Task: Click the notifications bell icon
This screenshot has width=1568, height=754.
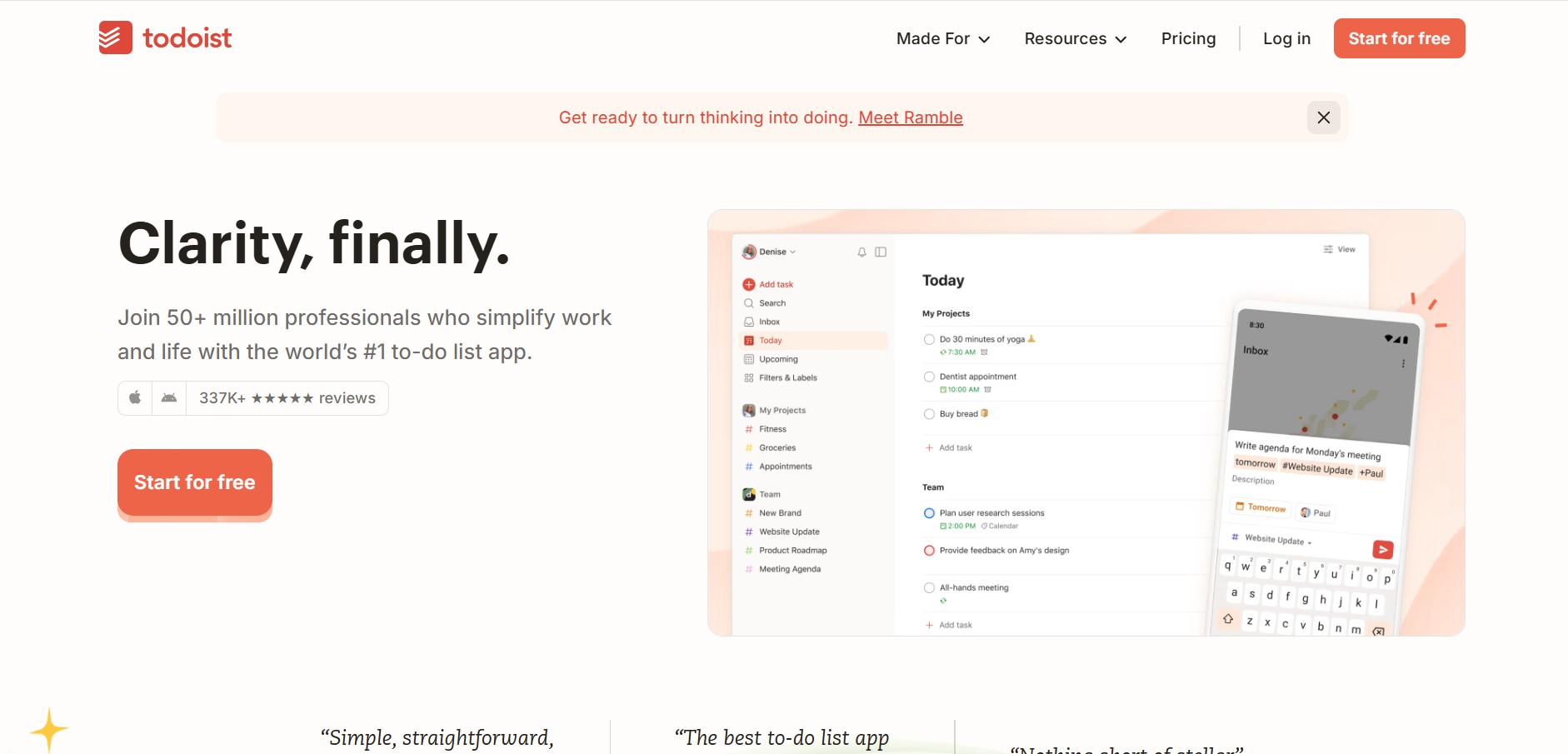Action: (862, 252)
